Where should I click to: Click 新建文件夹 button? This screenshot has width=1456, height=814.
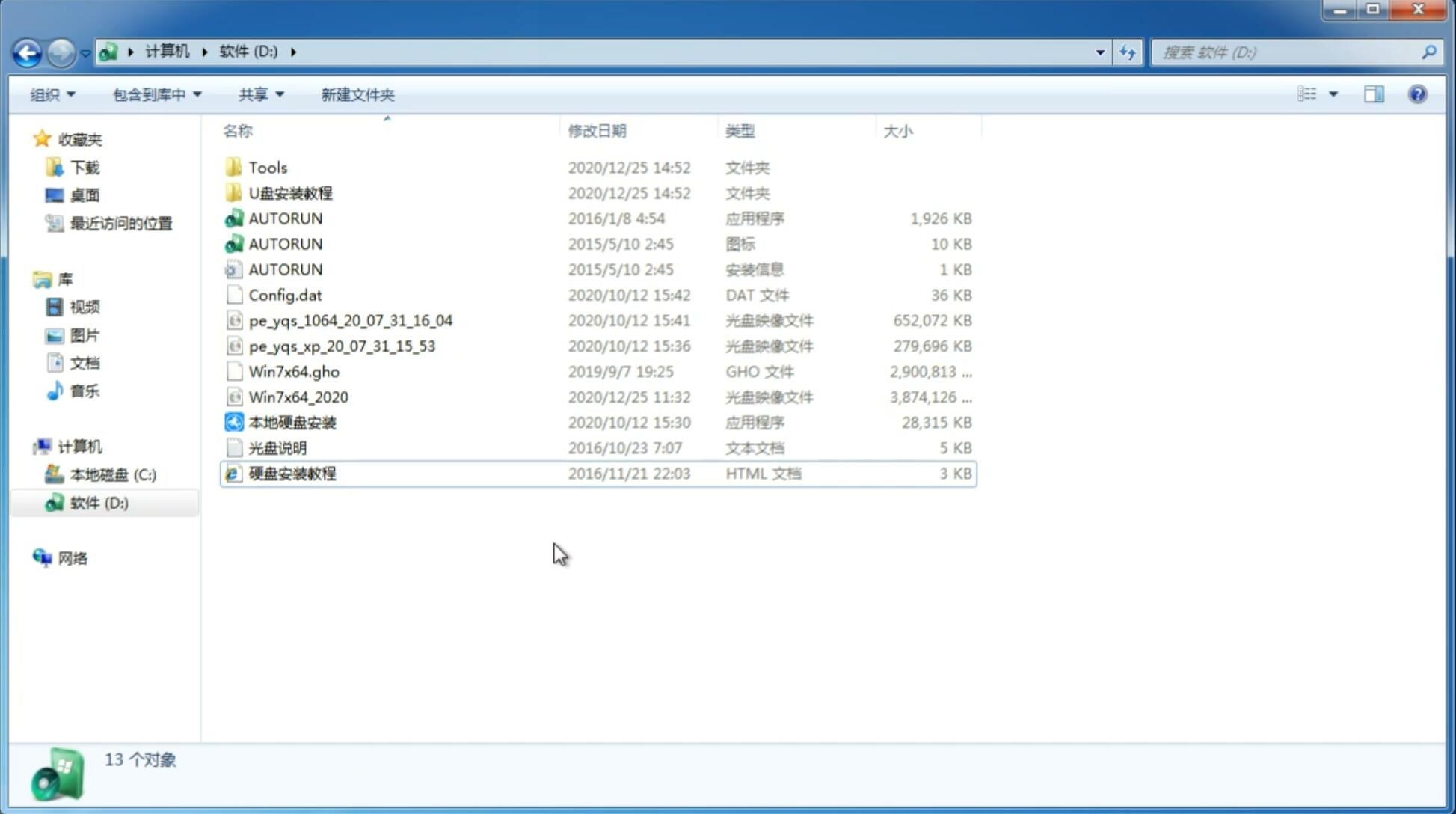point(358,94)
